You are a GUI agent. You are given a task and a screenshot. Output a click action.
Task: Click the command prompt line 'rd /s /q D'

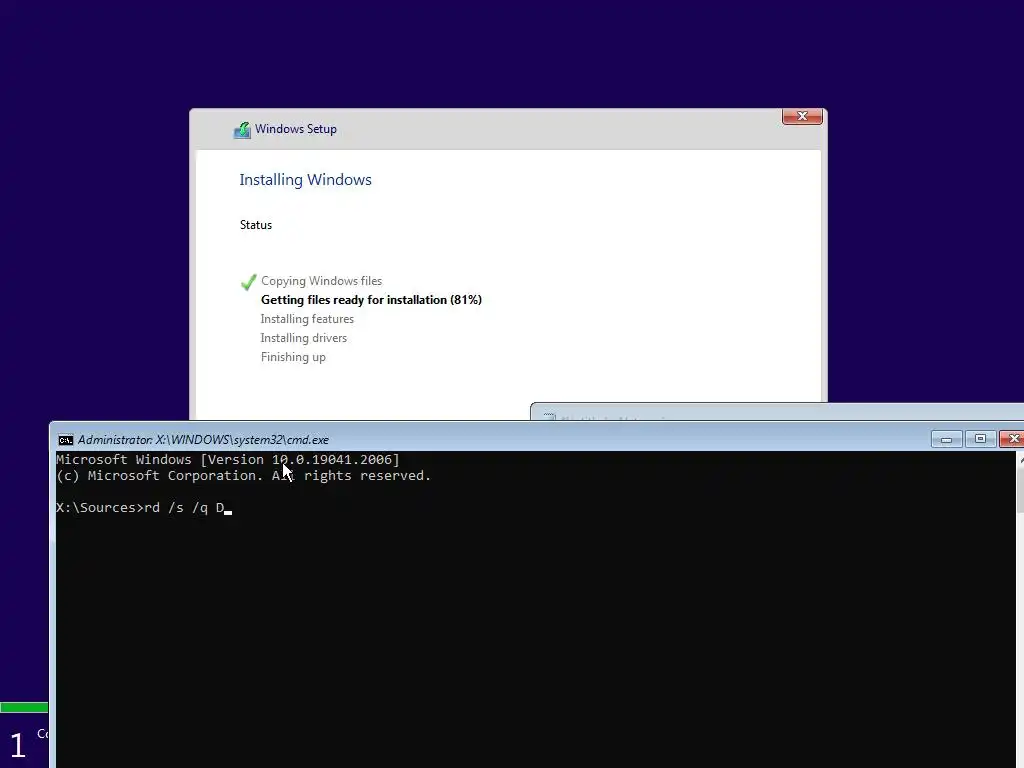(x=144, y=507)
